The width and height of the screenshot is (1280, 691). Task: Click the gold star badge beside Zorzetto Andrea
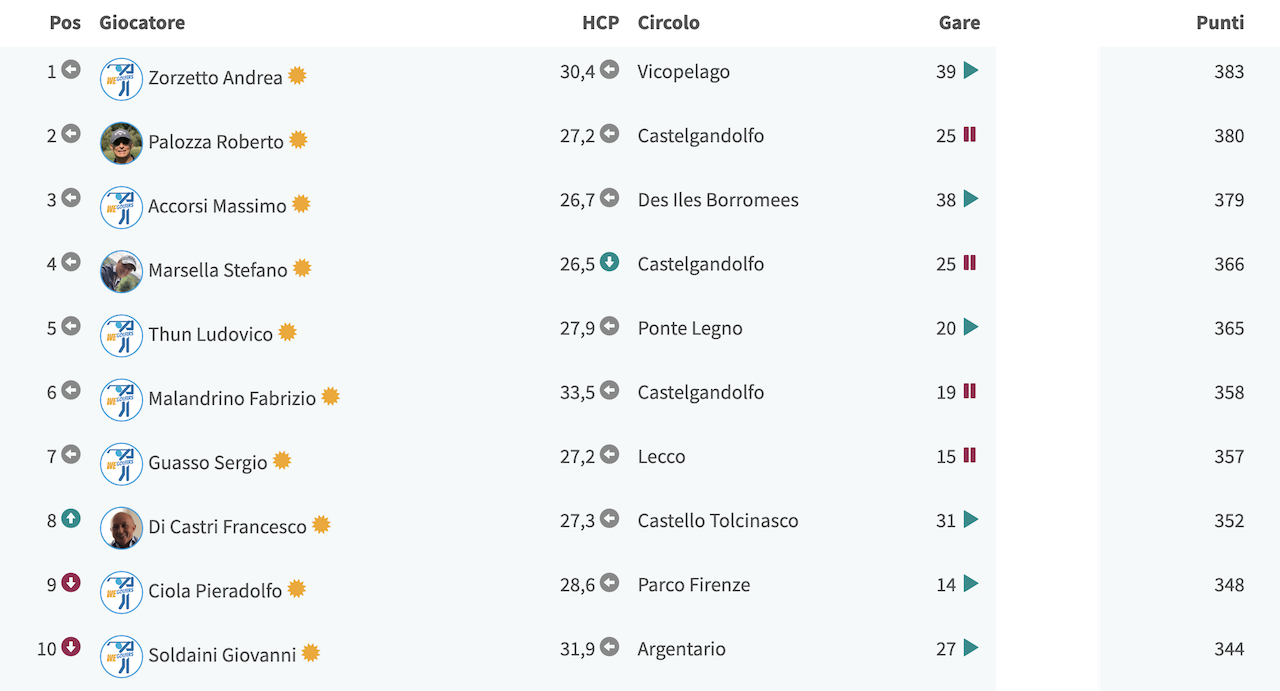coord(297,76)
